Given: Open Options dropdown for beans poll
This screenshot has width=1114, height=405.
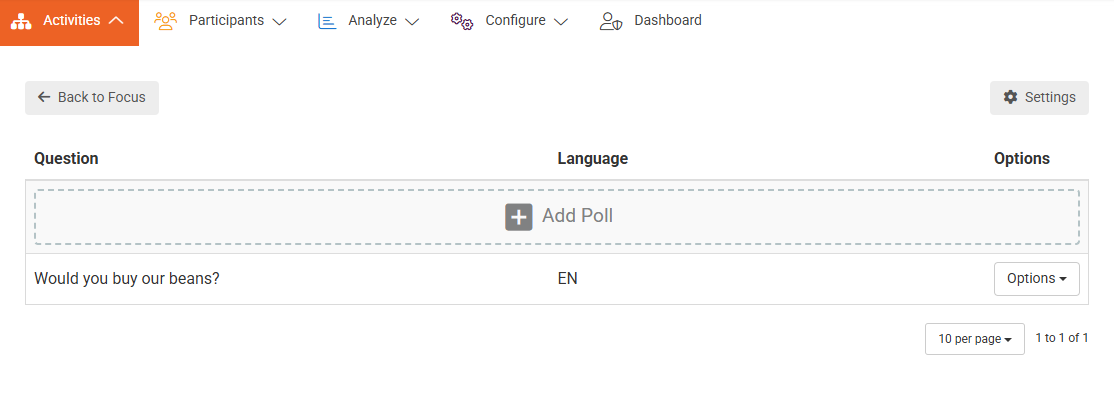Looking at the screenshot, I should point(1036,279).
